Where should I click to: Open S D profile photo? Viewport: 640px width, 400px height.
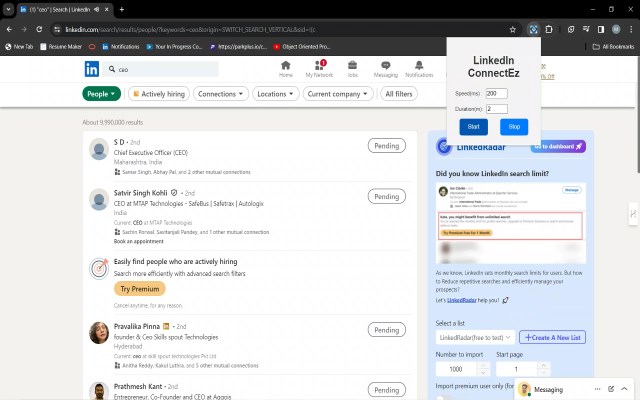(99, 149)
